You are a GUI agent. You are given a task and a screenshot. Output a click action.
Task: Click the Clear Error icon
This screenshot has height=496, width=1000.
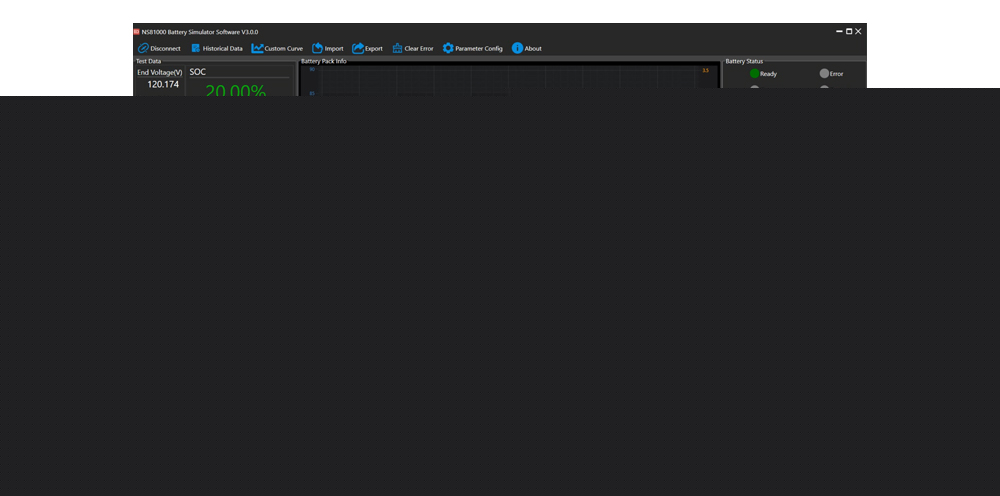point(397,48)
